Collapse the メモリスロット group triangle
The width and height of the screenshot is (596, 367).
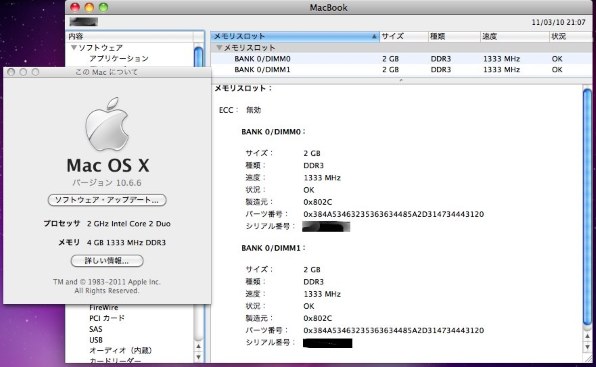point(219,47)
